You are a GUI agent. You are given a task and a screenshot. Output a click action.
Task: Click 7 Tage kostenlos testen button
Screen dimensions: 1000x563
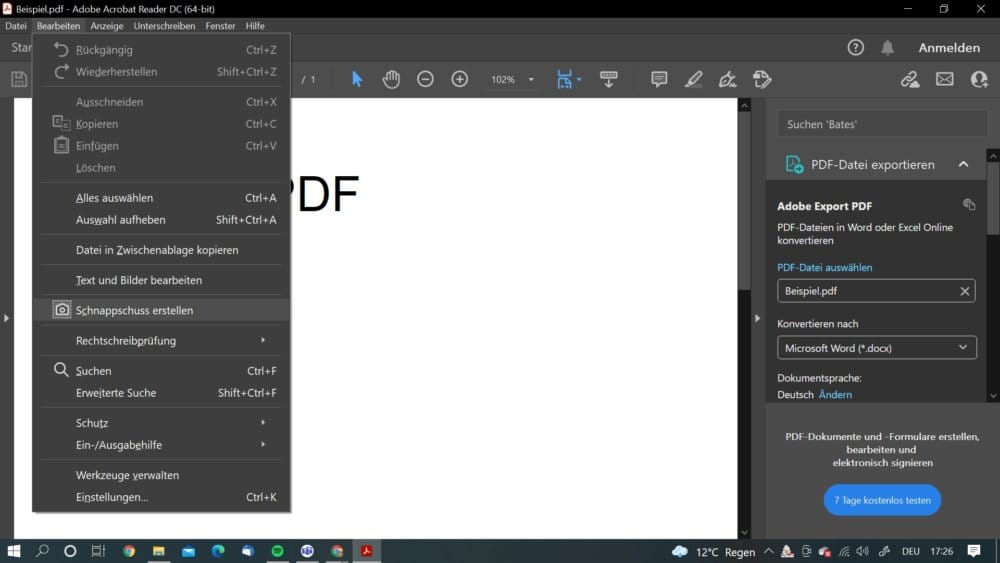[882, 500]
